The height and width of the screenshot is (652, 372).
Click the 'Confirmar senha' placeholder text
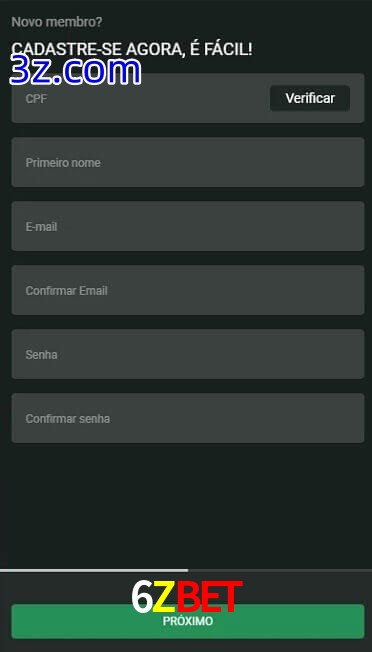pos(68,419)
